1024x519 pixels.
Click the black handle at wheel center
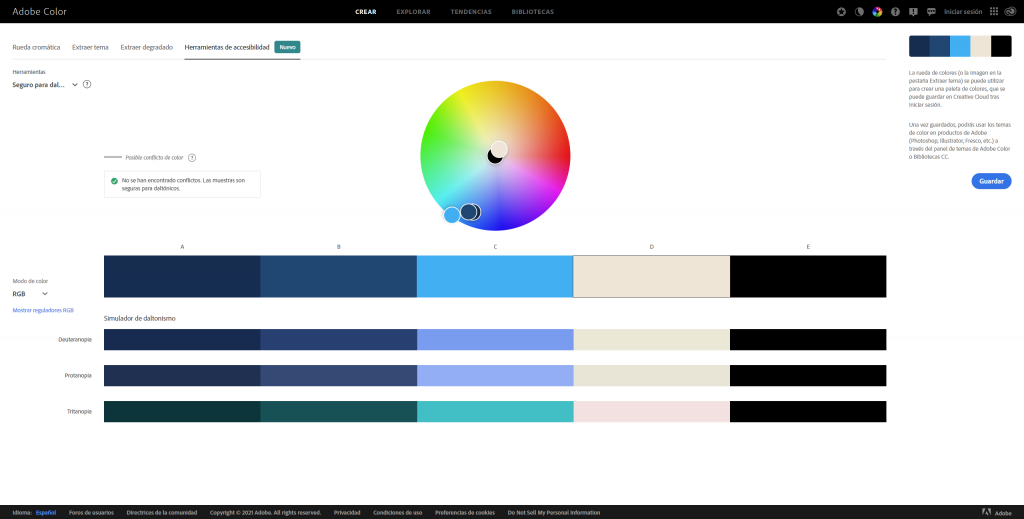point(492,157)
